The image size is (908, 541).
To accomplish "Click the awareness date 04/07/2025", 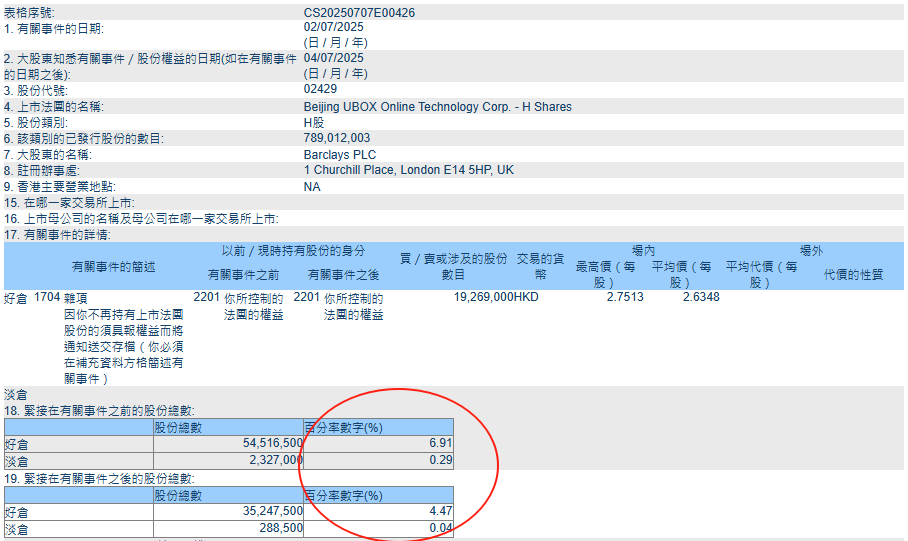I will point(334,58).
